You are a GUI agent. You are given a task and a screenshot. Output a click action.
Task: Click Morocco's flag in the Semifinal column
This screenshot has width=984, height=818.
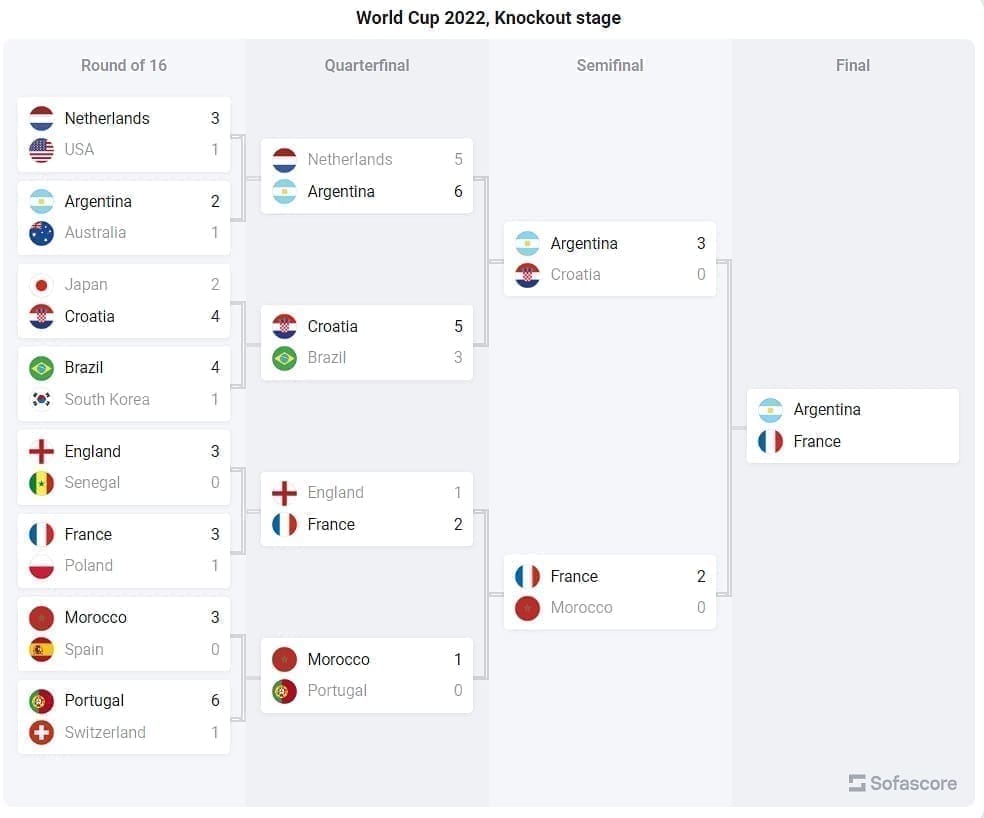point(527,608)
